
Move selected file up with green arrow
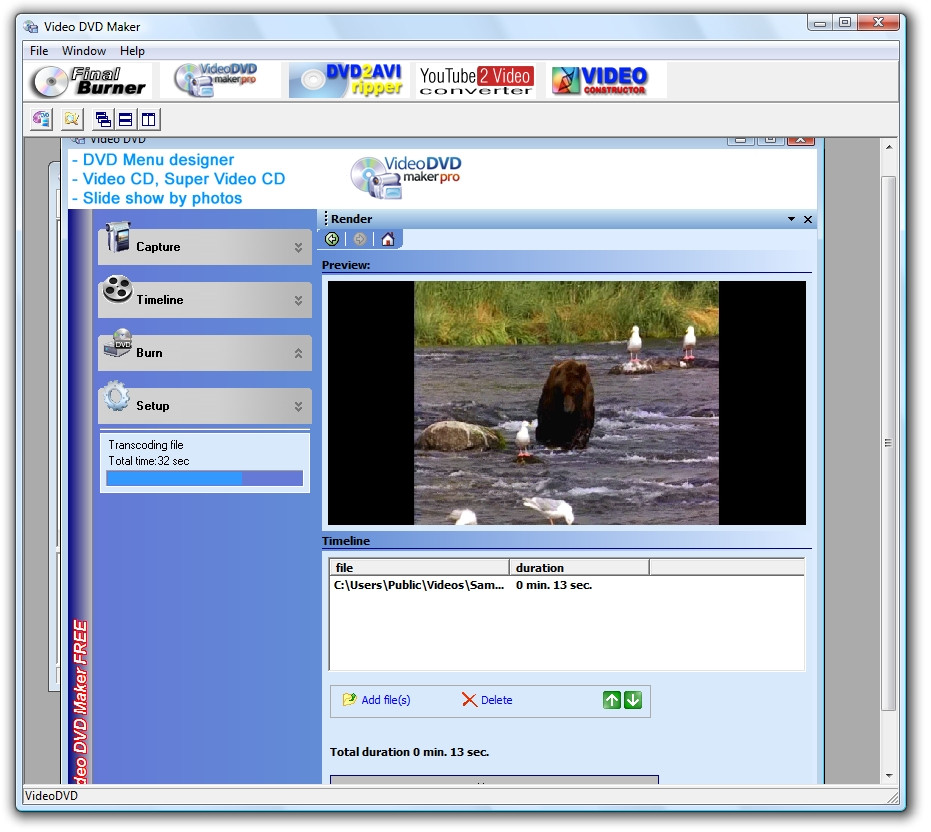pos(612,700)
